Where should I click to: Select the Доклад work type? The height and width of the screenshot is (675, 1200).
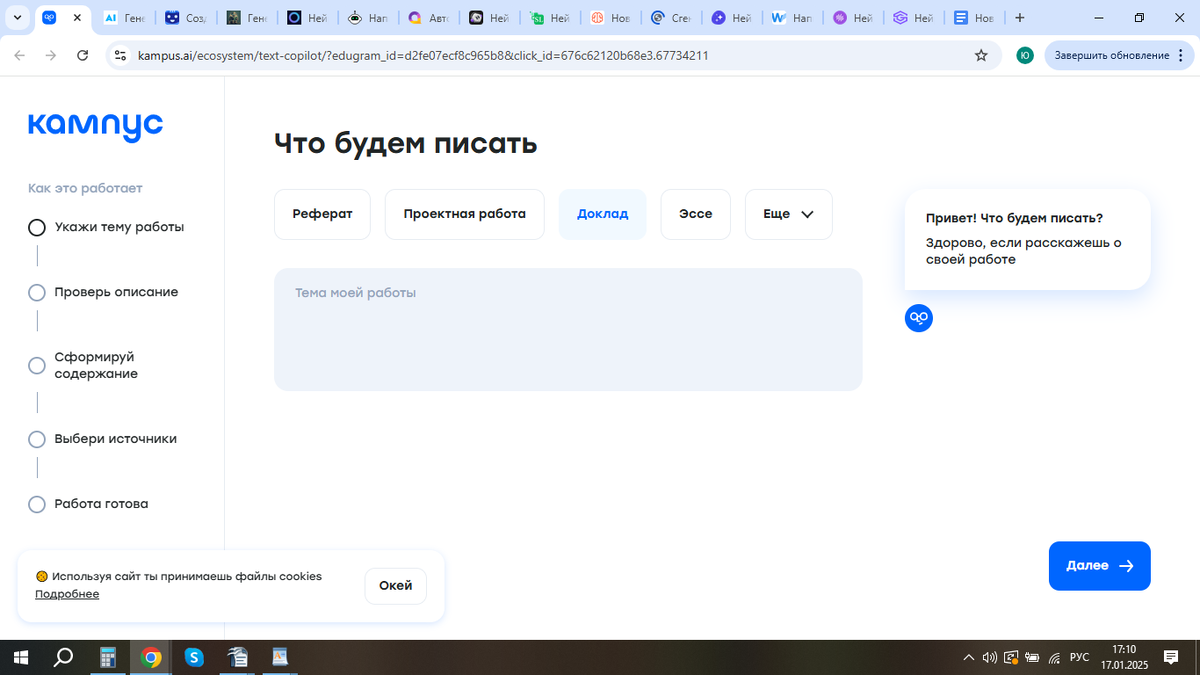[603, 214]
